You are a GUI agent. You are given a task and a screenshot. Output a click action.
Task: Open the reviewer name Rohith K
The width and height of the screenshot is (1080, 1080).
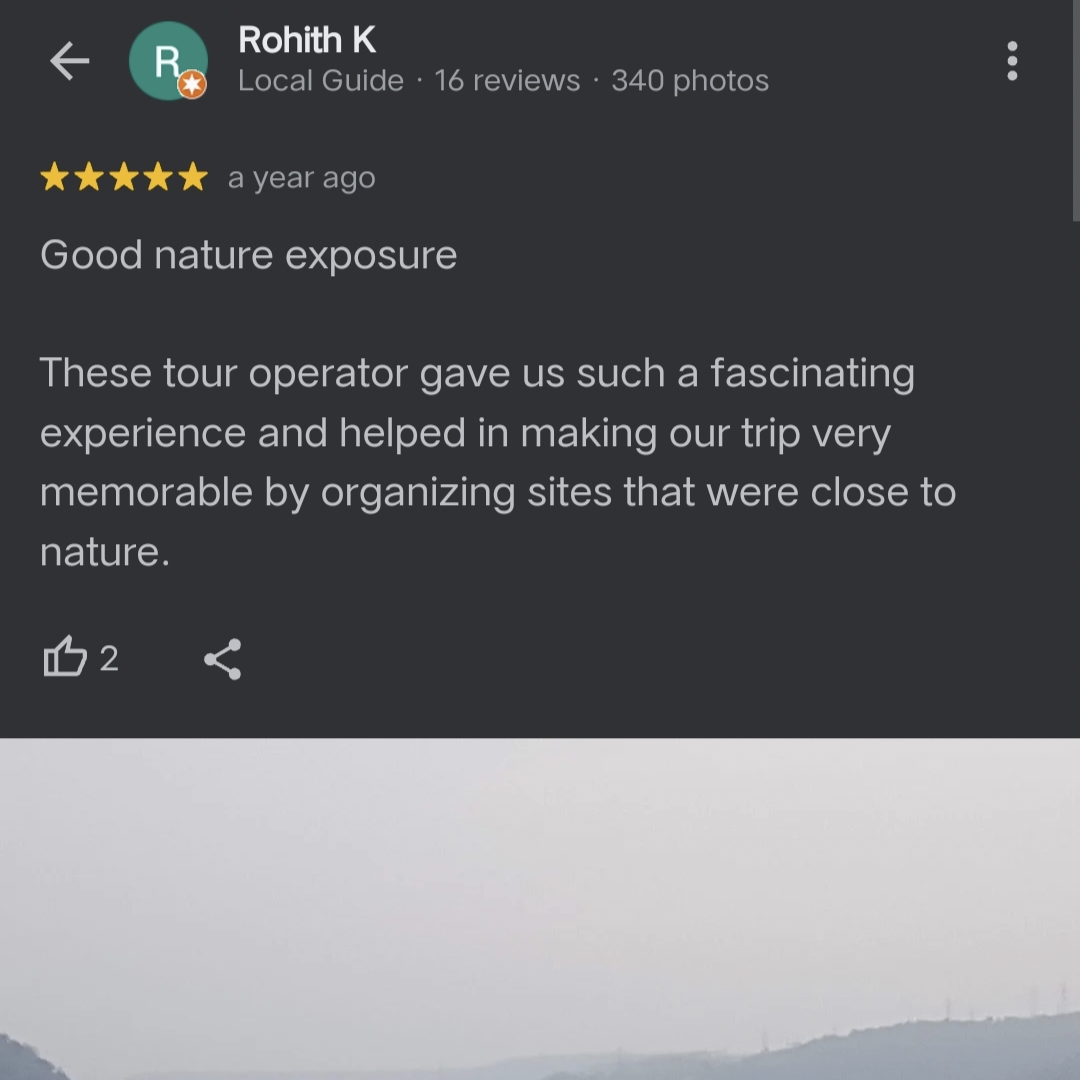point(307,39)
